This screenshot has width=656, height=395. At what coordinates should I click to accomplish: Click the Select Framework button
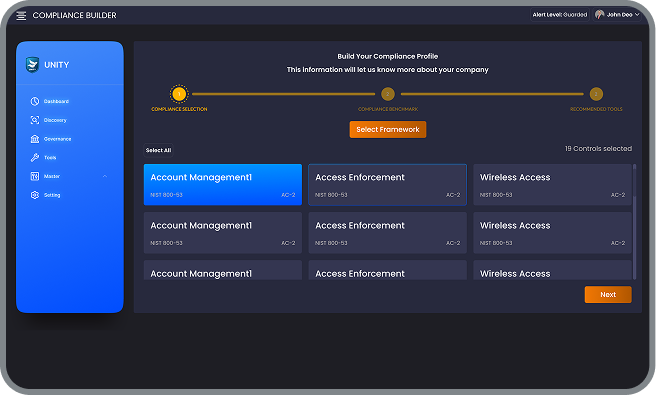(388, 130)
